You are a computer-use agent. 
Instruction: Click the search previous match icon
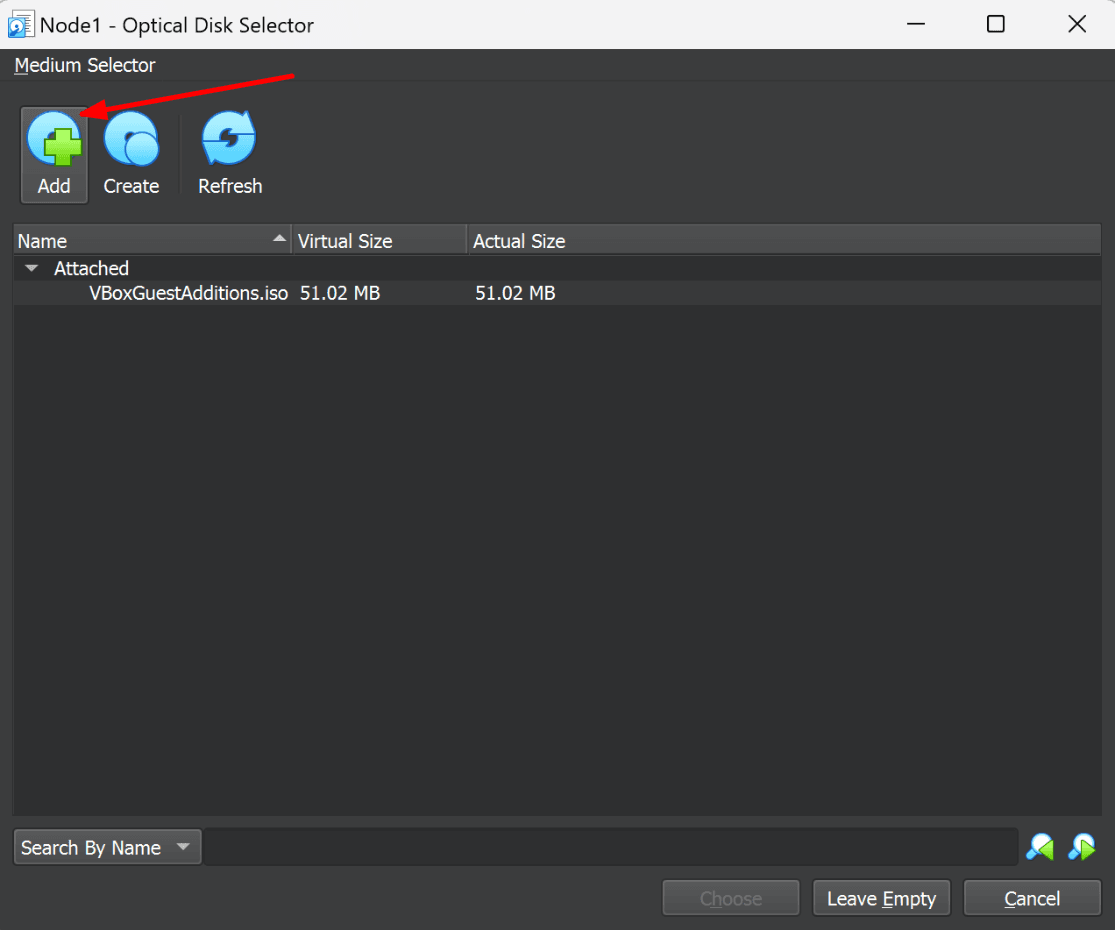(x=1039, y=847)
